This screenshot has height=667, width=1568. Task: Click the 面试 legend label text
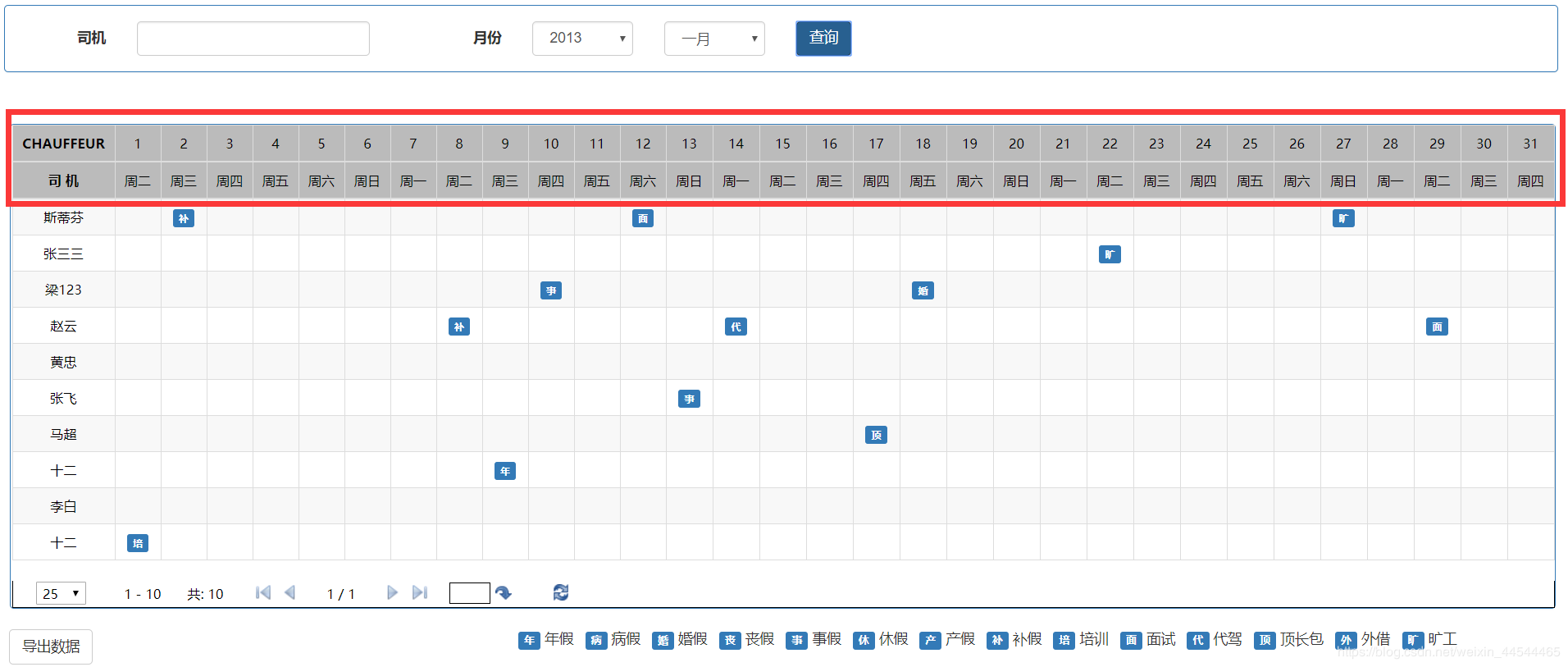click(1160, 639)
